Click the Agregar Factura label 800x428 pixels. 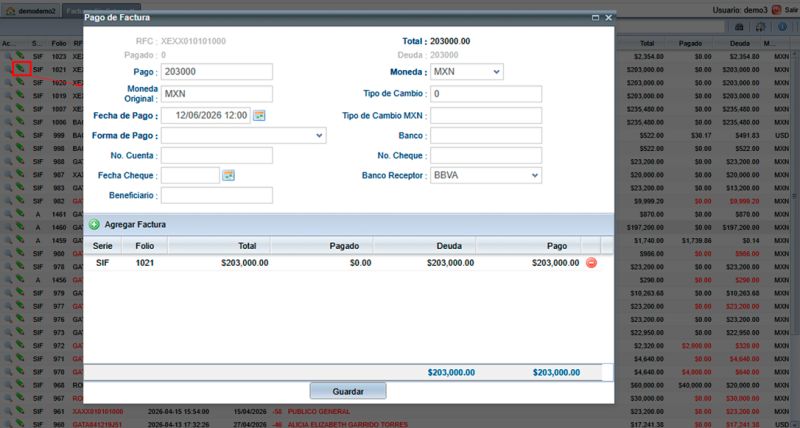(x=135, y=224)
